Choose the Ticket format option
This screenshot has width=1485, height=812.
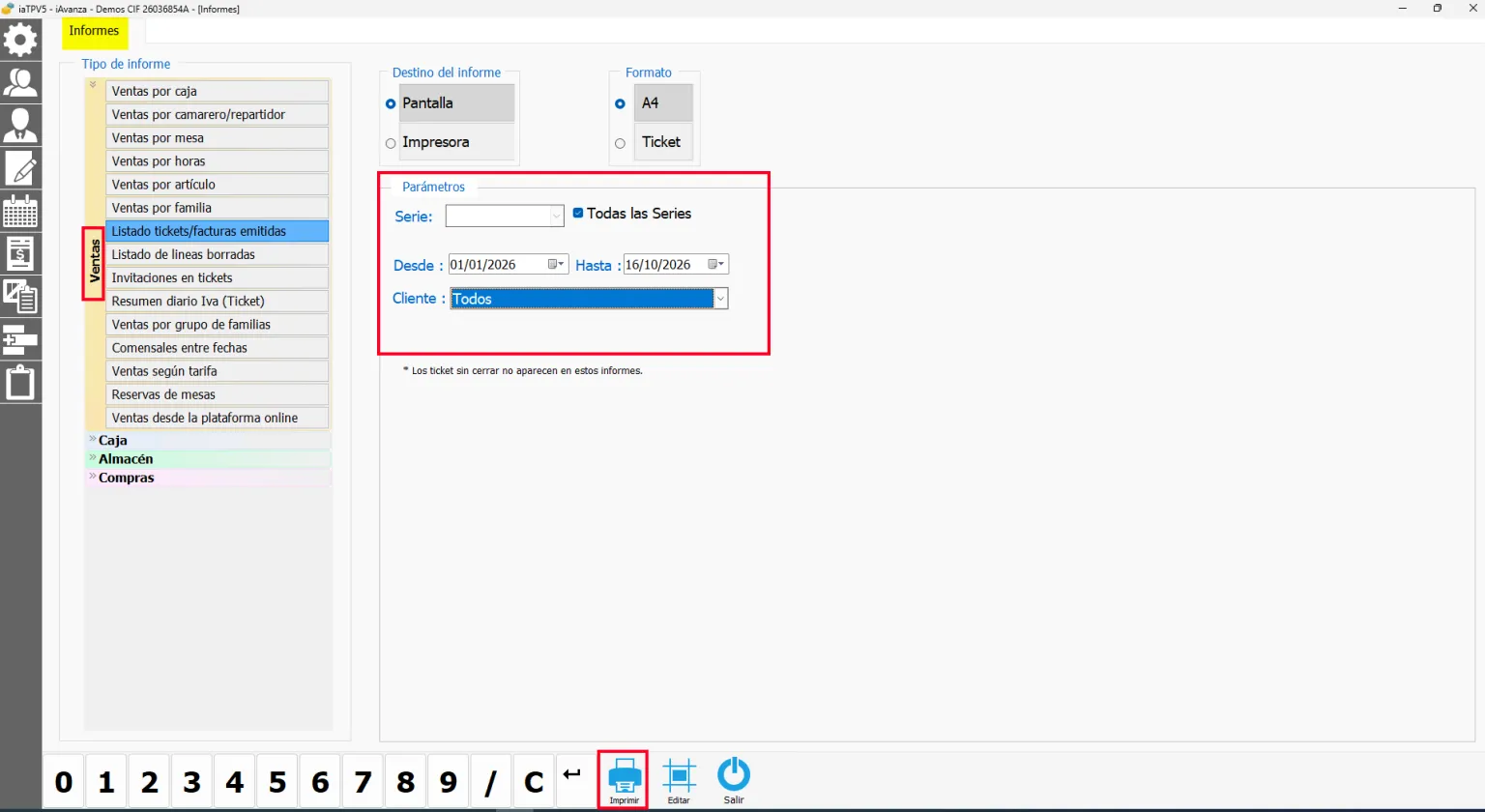point(620,143)
